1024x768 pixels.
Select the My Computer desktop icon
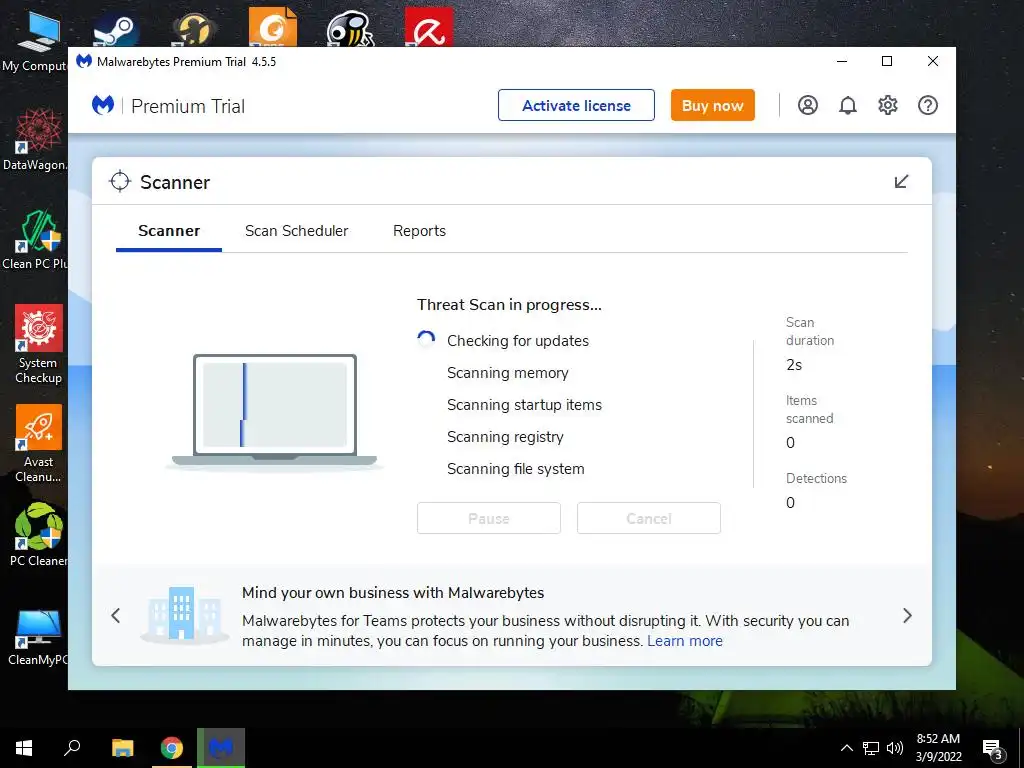(36, 42)
